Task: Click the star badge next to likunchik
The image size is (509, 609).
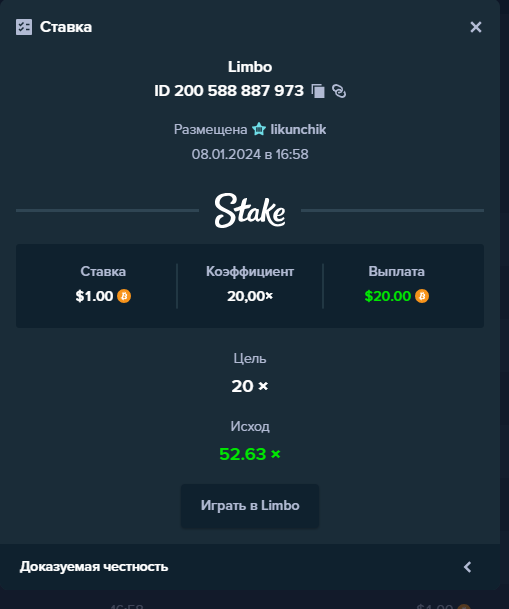Action: [x=259, y=129]
